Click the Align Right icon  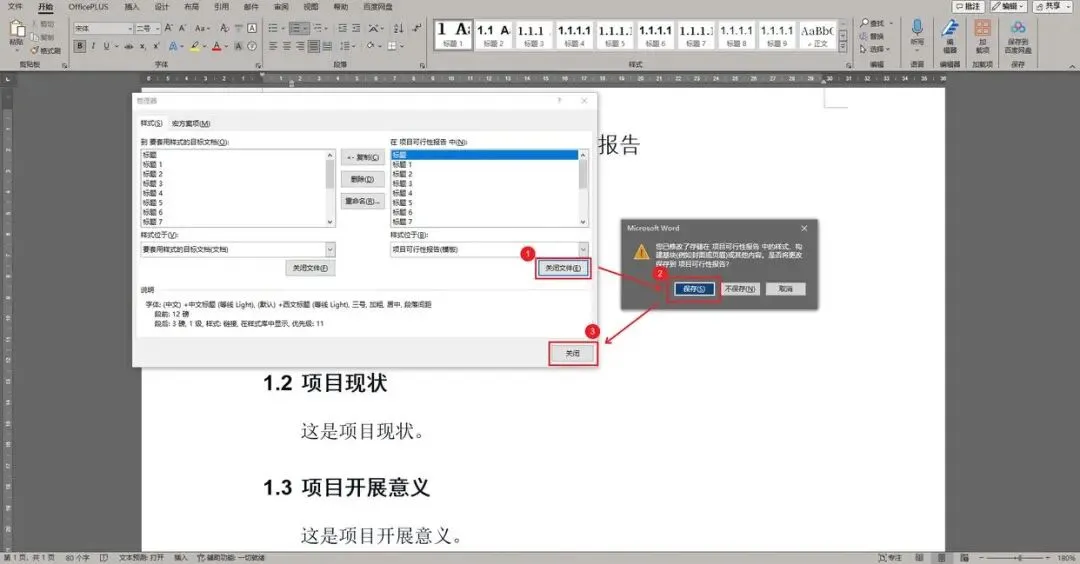tap(300, 46)
